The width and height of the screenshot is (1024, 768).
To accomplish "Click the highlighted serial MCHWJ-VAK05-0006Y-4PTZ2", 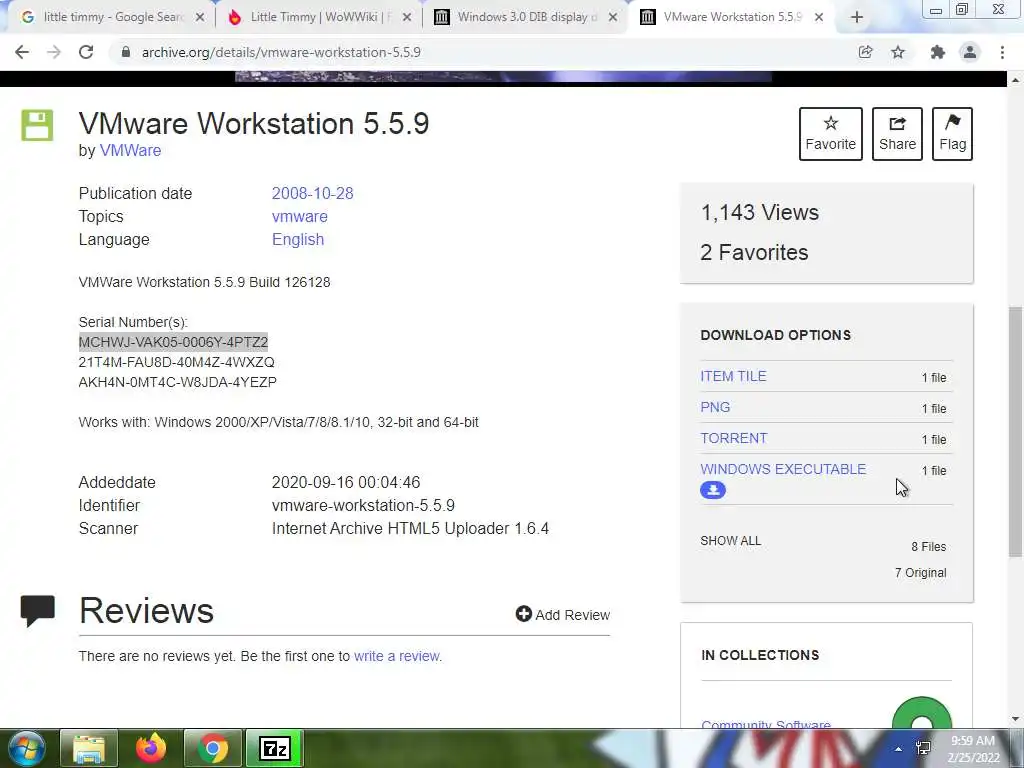I will pos(173,342).
